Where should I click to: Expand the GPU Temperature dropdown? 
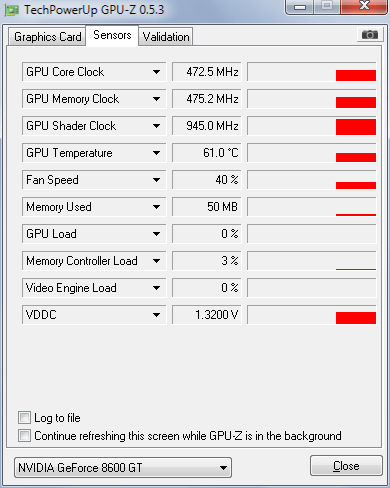[156, 153]
